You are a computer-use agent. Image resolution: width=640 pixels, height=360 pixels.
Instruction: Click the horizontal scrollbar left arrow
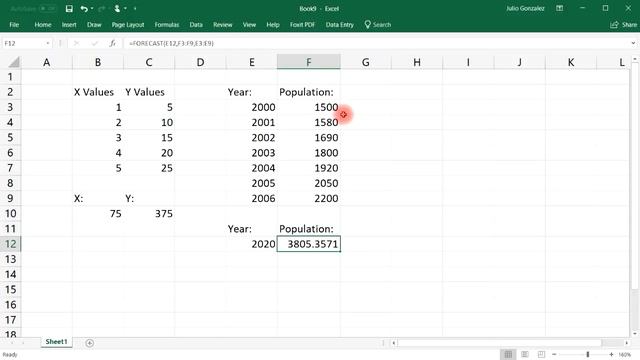394,343
